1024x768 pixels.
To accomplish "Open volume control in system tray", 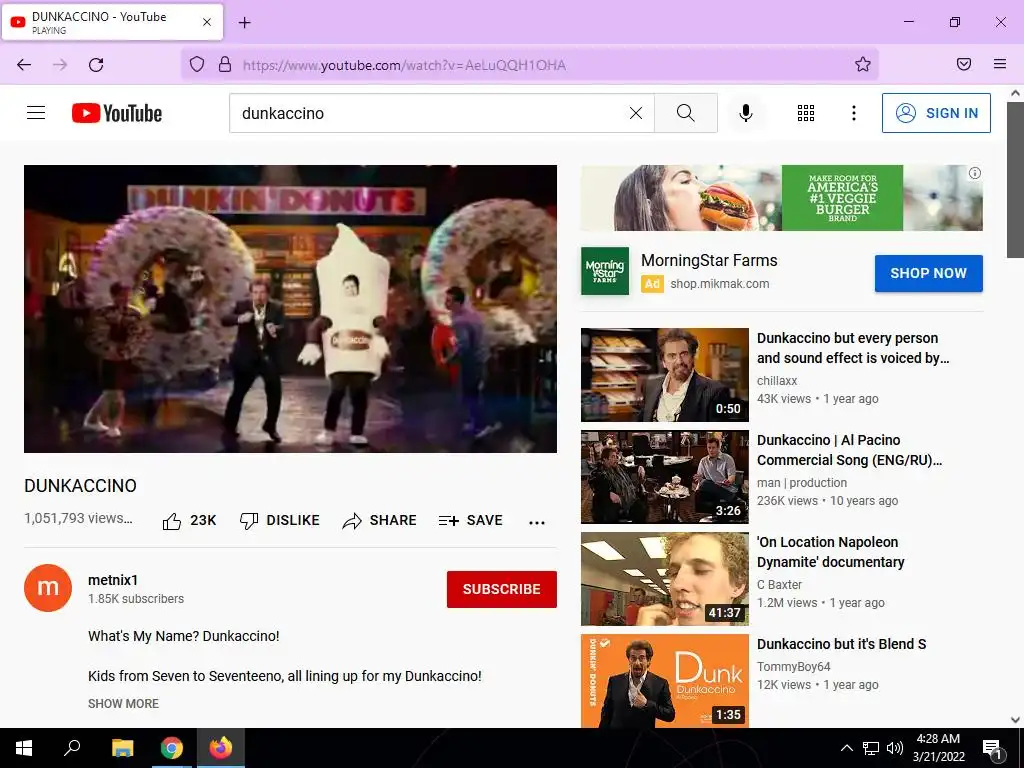I will (895, 748).
